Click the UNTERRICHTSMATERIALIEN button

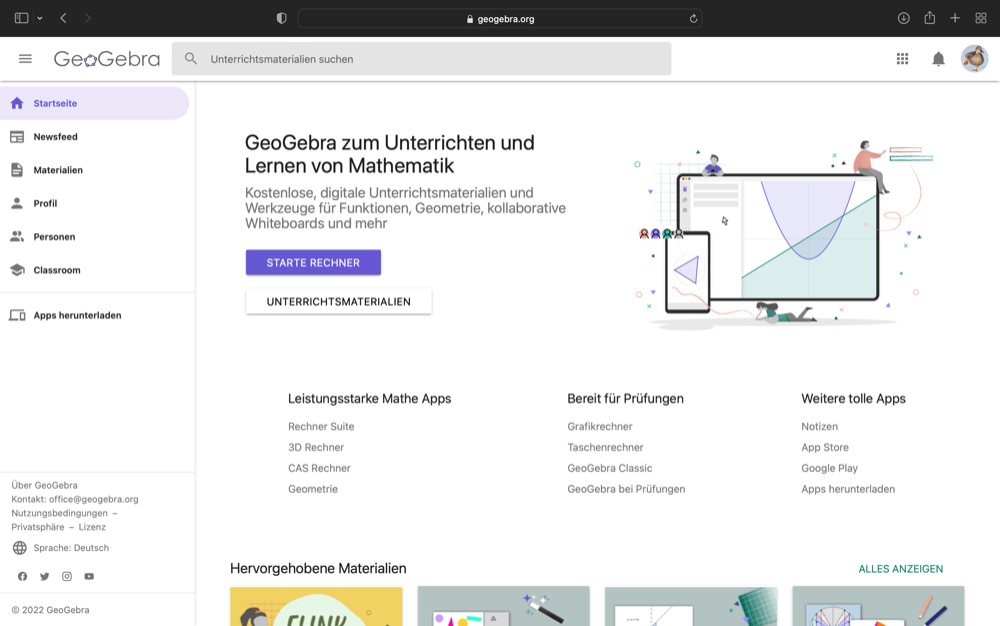pos(339,302)
